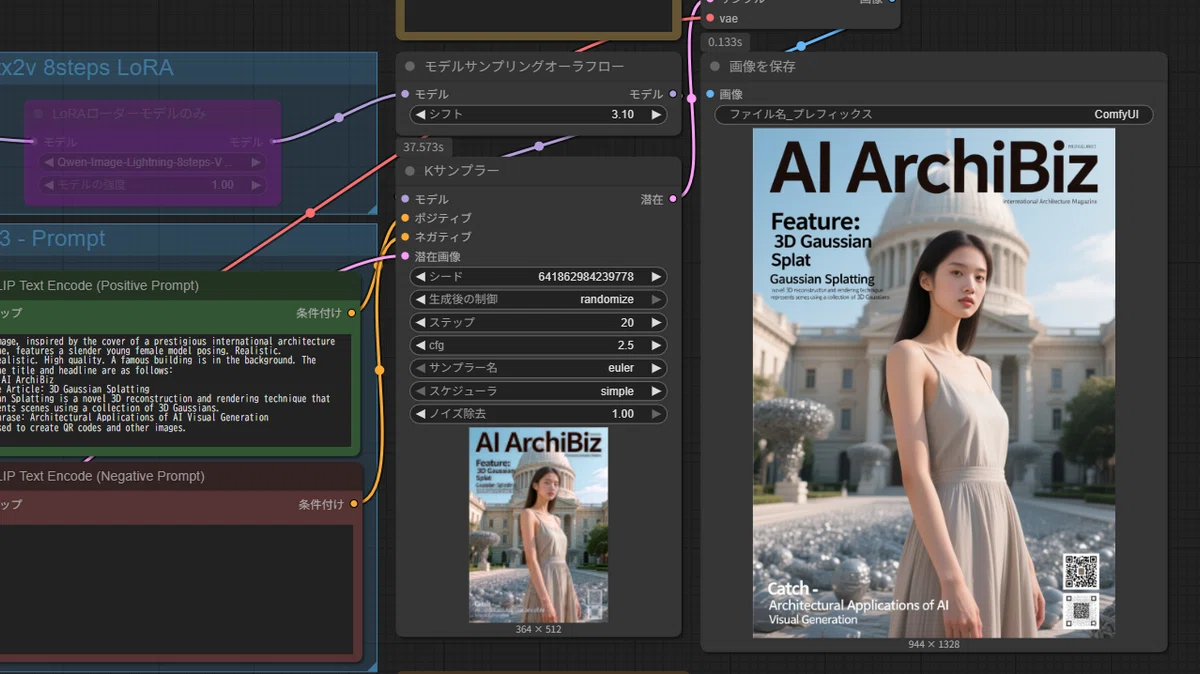Collapse the モデルサンプリングオーラフロー node using its dot
This screenshot has height=674, width=1200.
point(410,66)
